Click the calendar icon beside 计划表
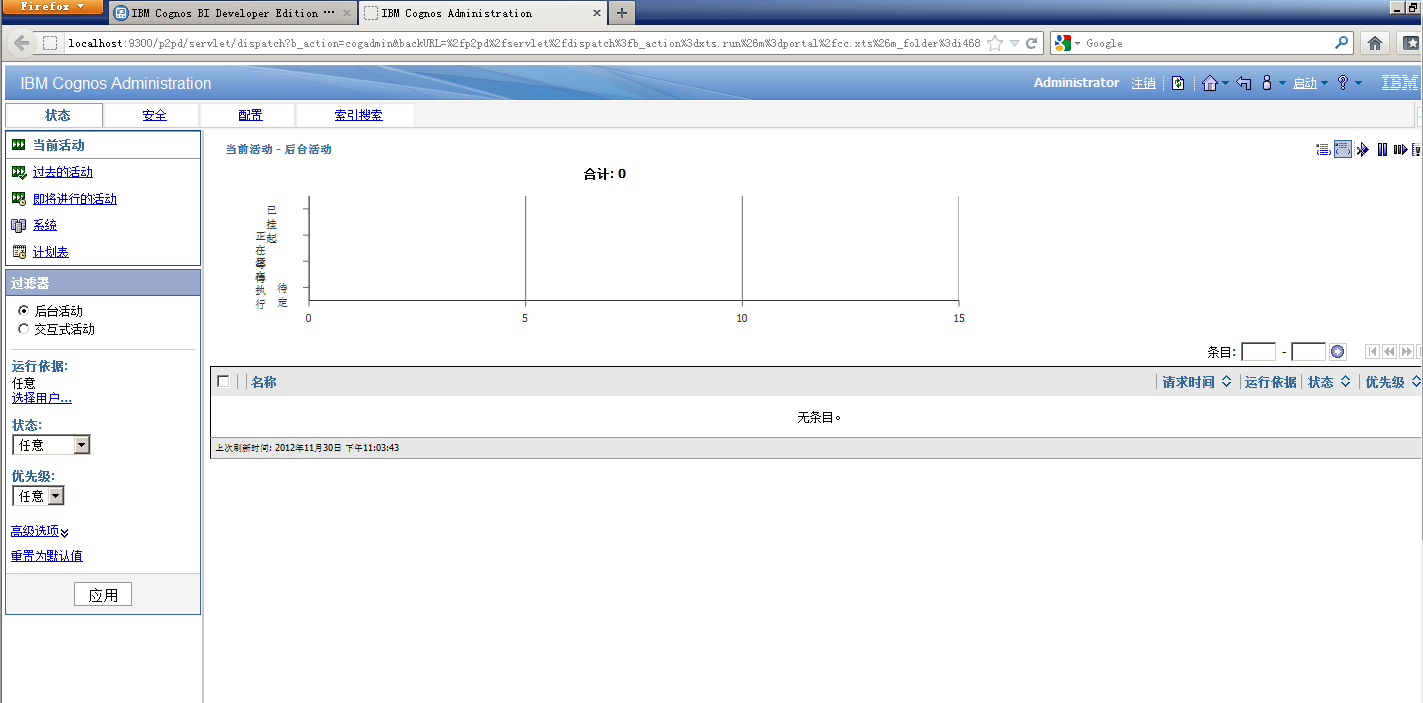 (x=18, y=252)
